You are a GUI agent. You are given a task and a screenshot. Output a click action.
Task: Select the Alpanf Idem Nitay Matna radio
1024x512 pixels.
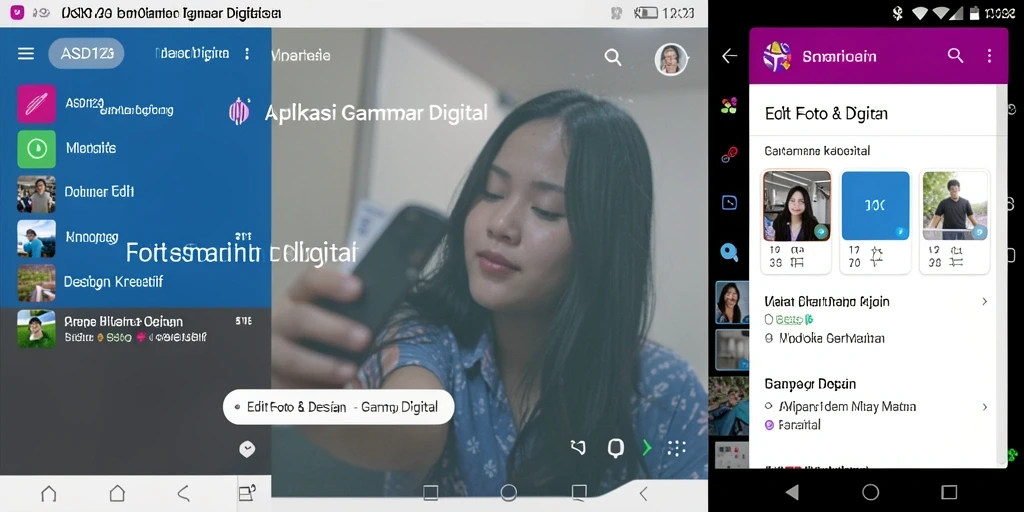769,407
